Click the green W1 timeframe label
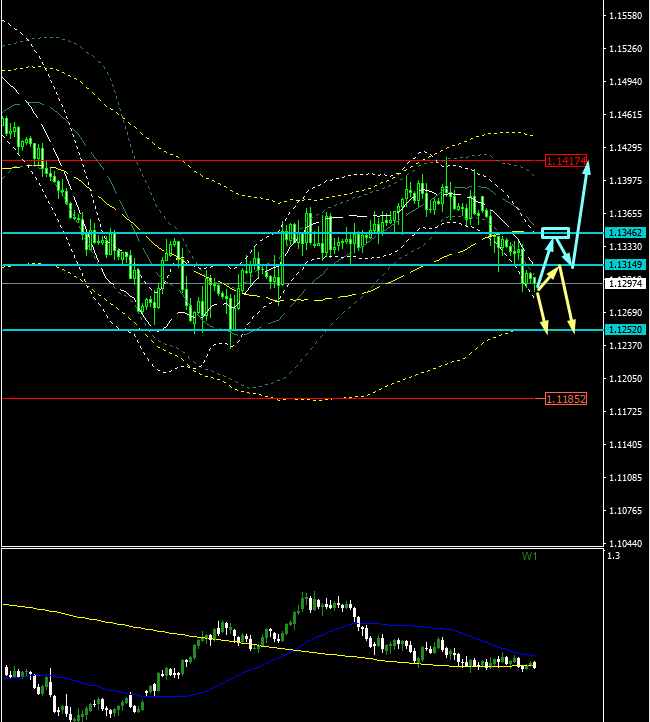The width and height of the screenshot is (650, 722). point(529,556)
